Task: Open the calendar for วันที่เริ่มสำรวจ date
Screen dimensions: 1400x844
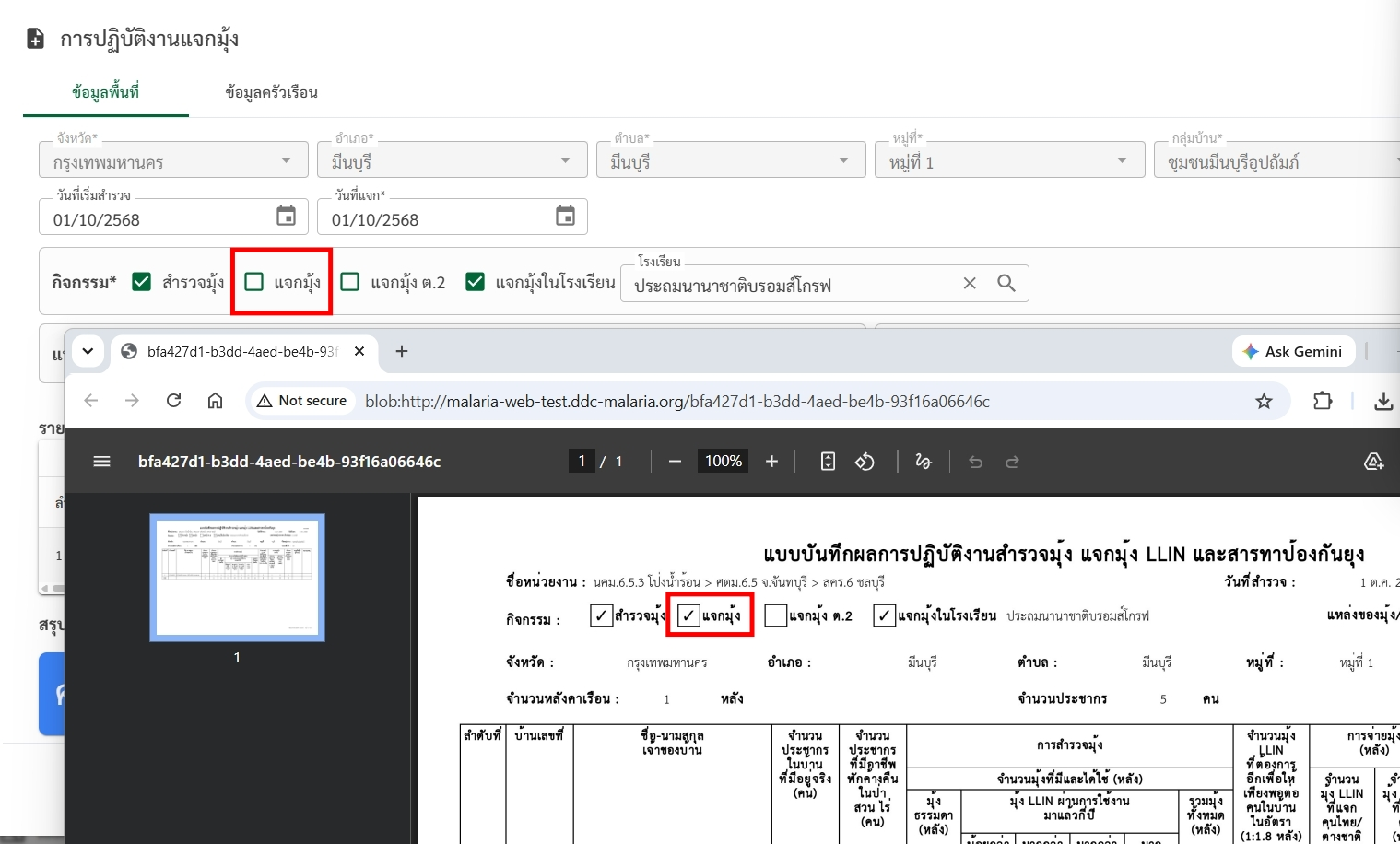Action: pyautogui.click(x=287, y=216)
